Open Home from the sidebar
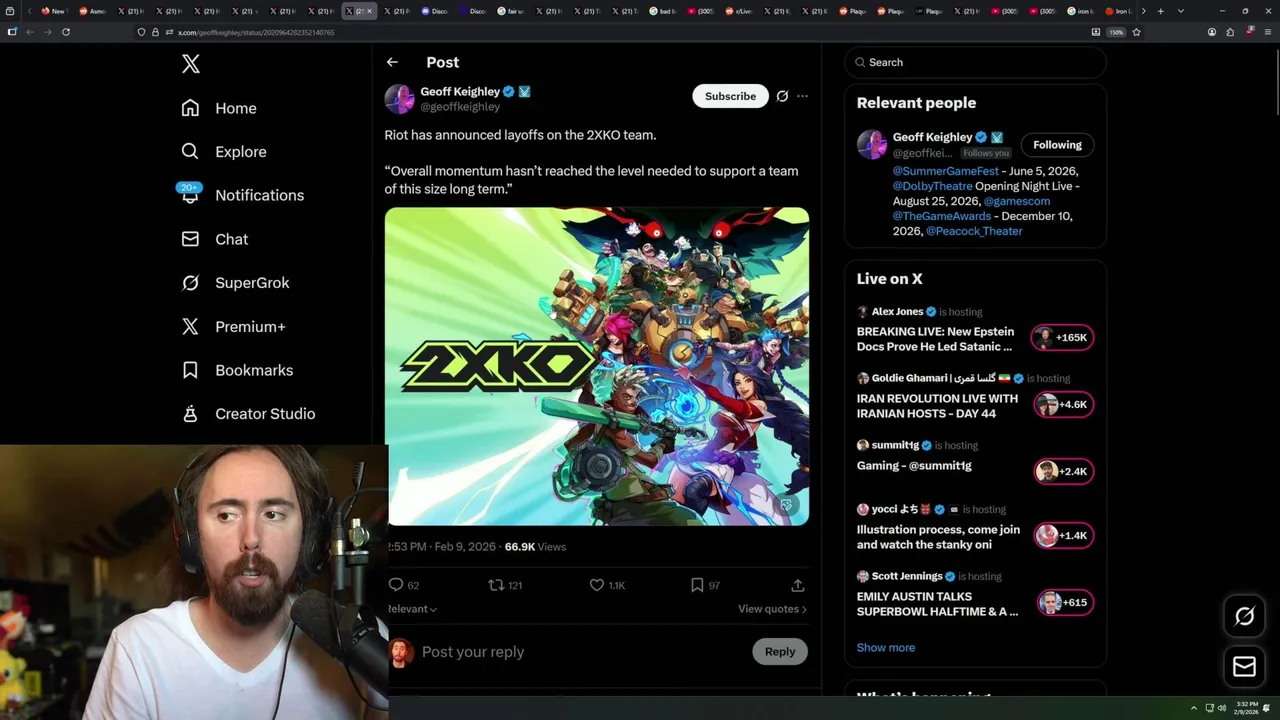This screenshot has height=720, width=1280. 219,108
